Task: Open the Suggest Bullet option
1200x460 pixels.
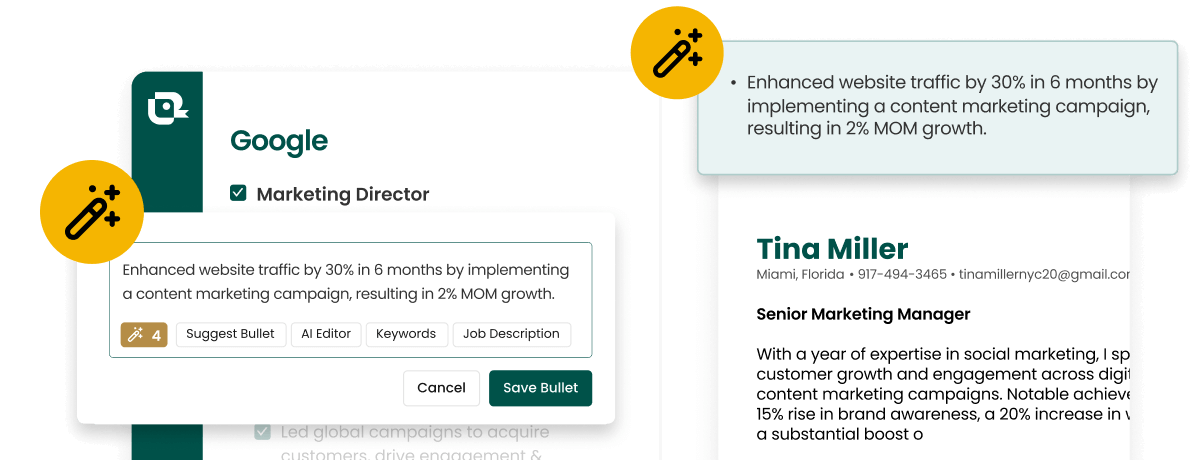Action: [231, 334]
